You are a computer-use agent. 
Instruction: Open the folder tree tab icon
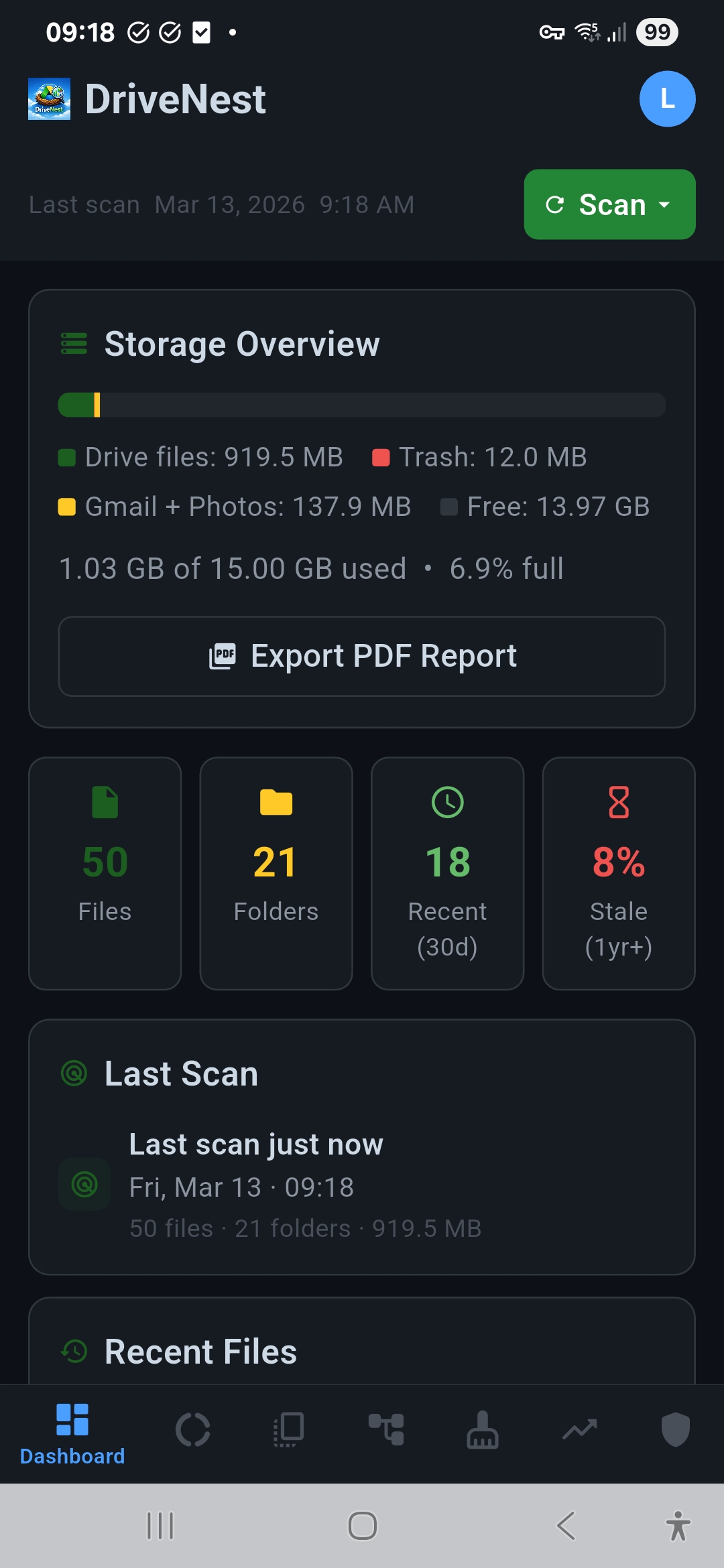(386, 1429)
